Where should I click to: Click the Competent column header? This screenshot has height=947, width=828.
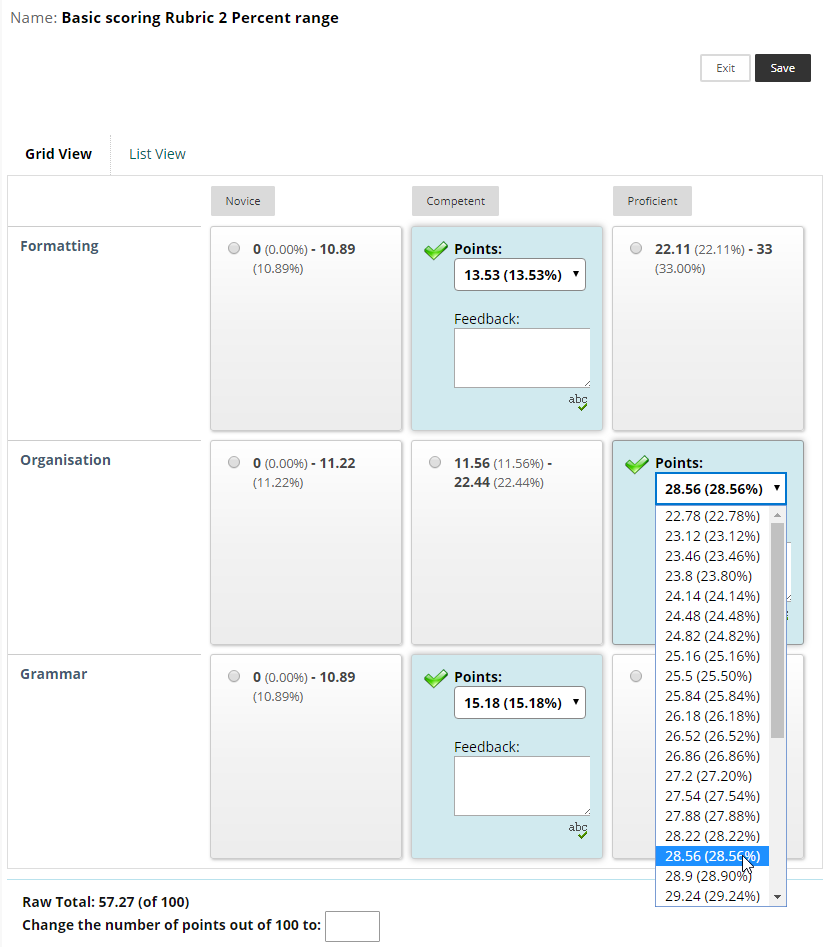[455, 201]
